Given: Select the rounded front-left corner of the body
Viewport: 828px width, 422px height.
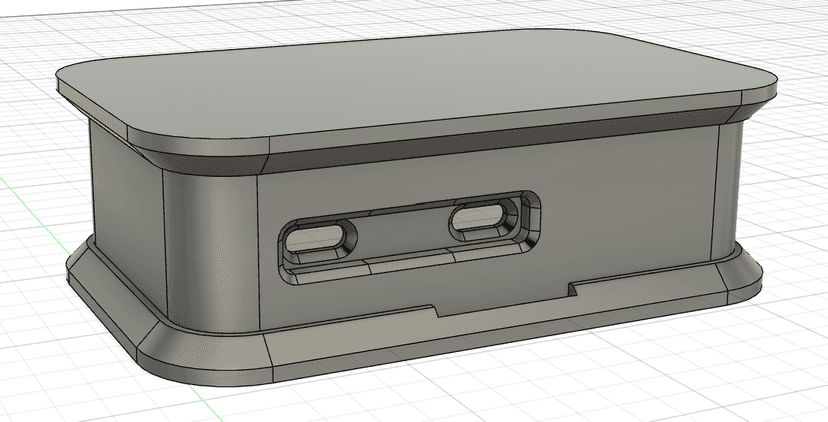Looking at the screenshot, I should (210, 248).
